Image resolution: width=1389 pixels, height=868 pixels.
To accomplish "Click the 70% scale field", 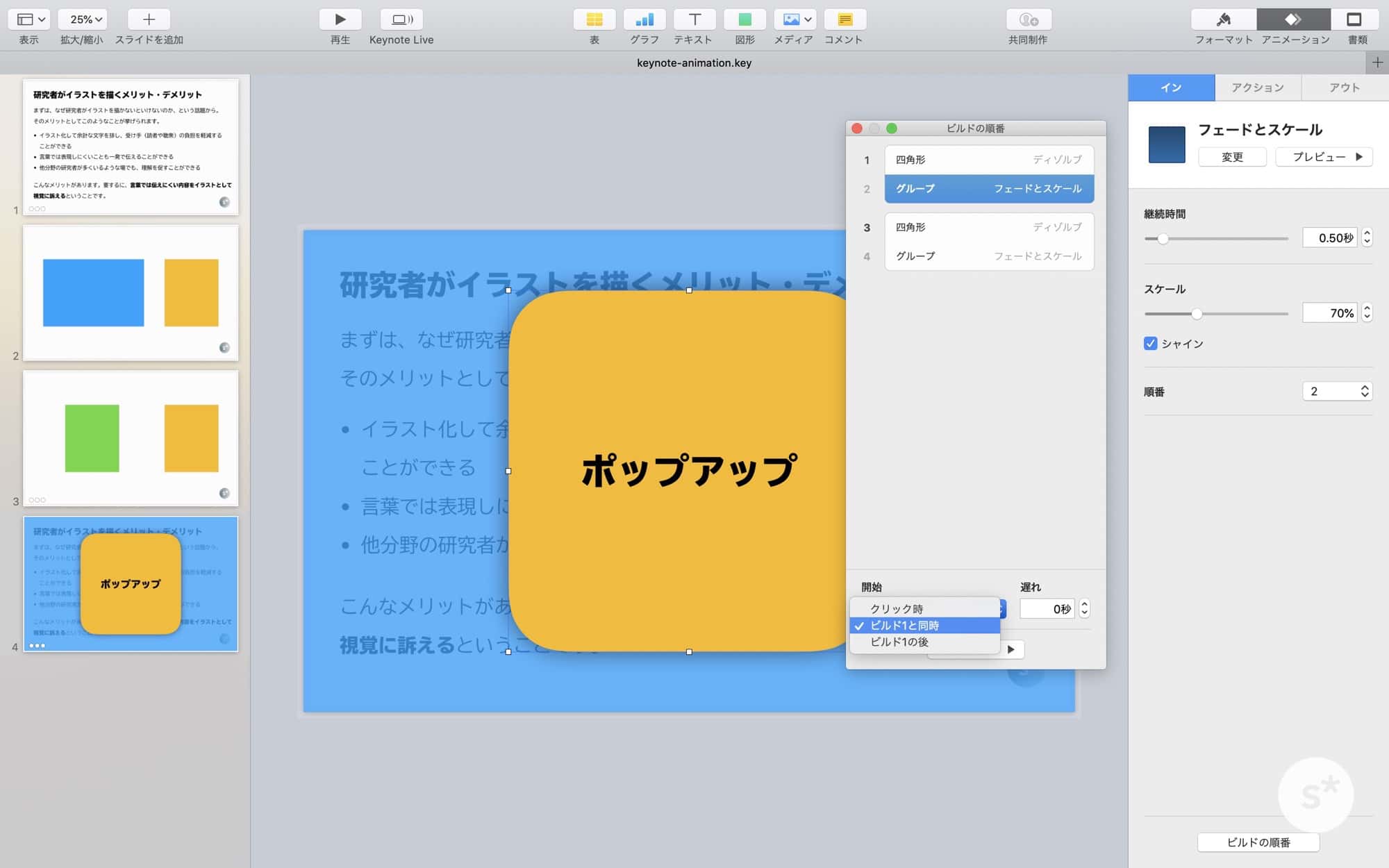I will (1329, 313).
